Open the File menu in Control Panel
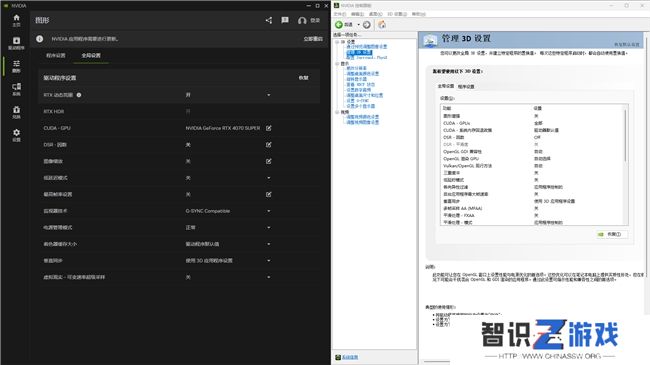This screenshot has width=650, height=365. (x=340, y=14)
